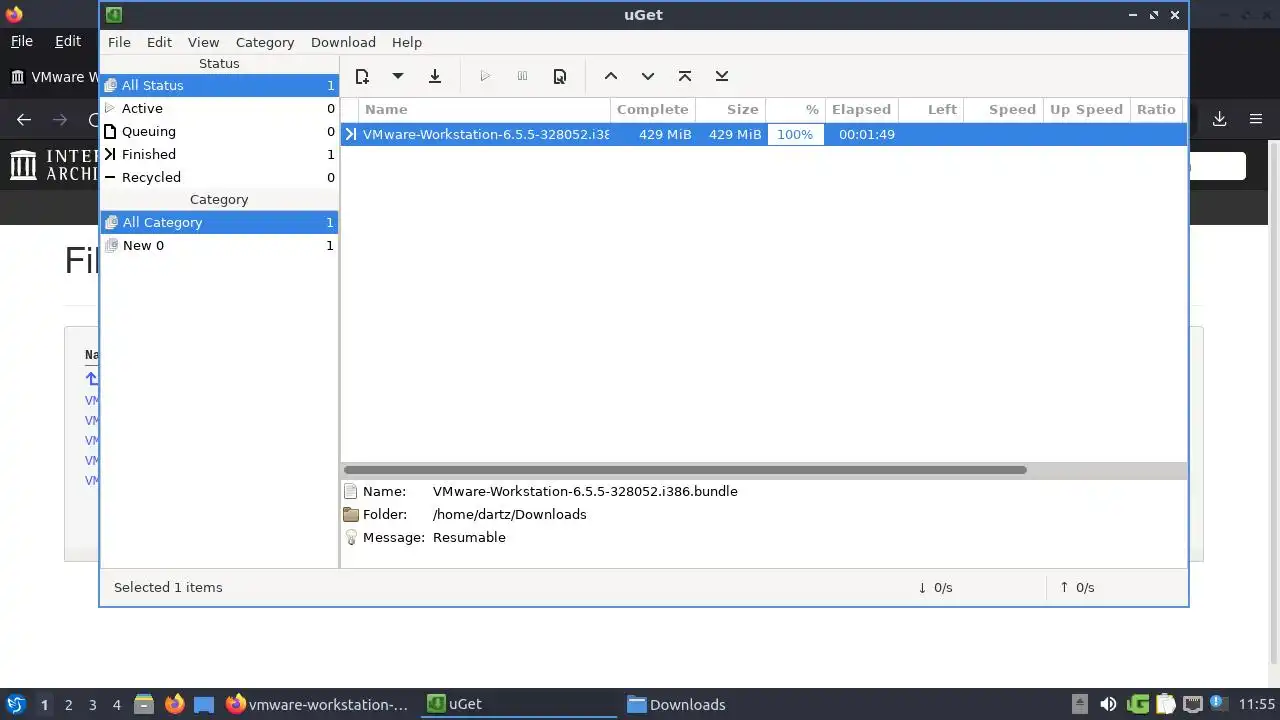Viewport: 1280px width, 720px height.
Task: Select the Finished status filter
Action: click(x=219, y=154)
